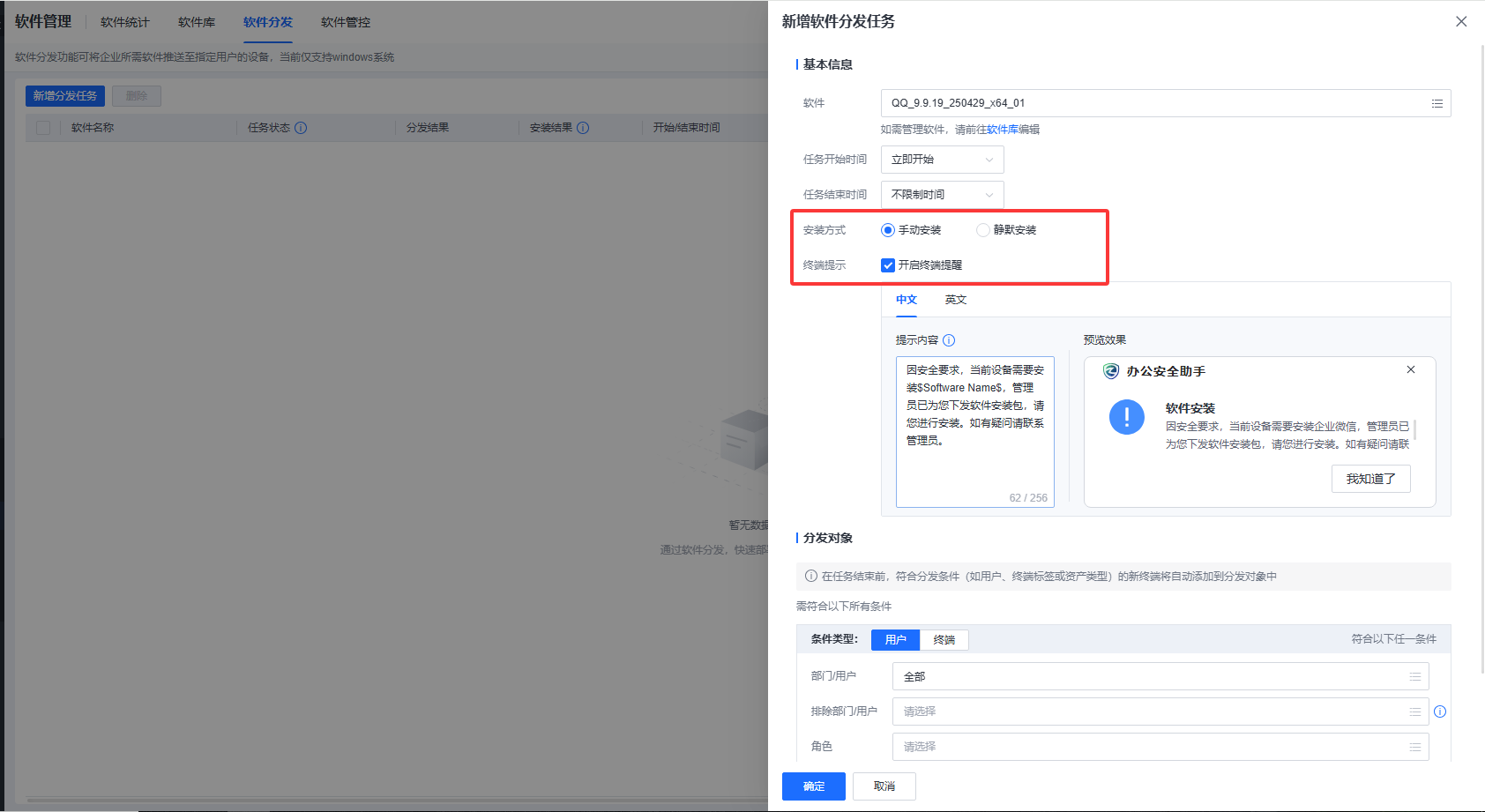
Task: Close the 新增软件分发任务 panel
Action: tap(1461, 21)
